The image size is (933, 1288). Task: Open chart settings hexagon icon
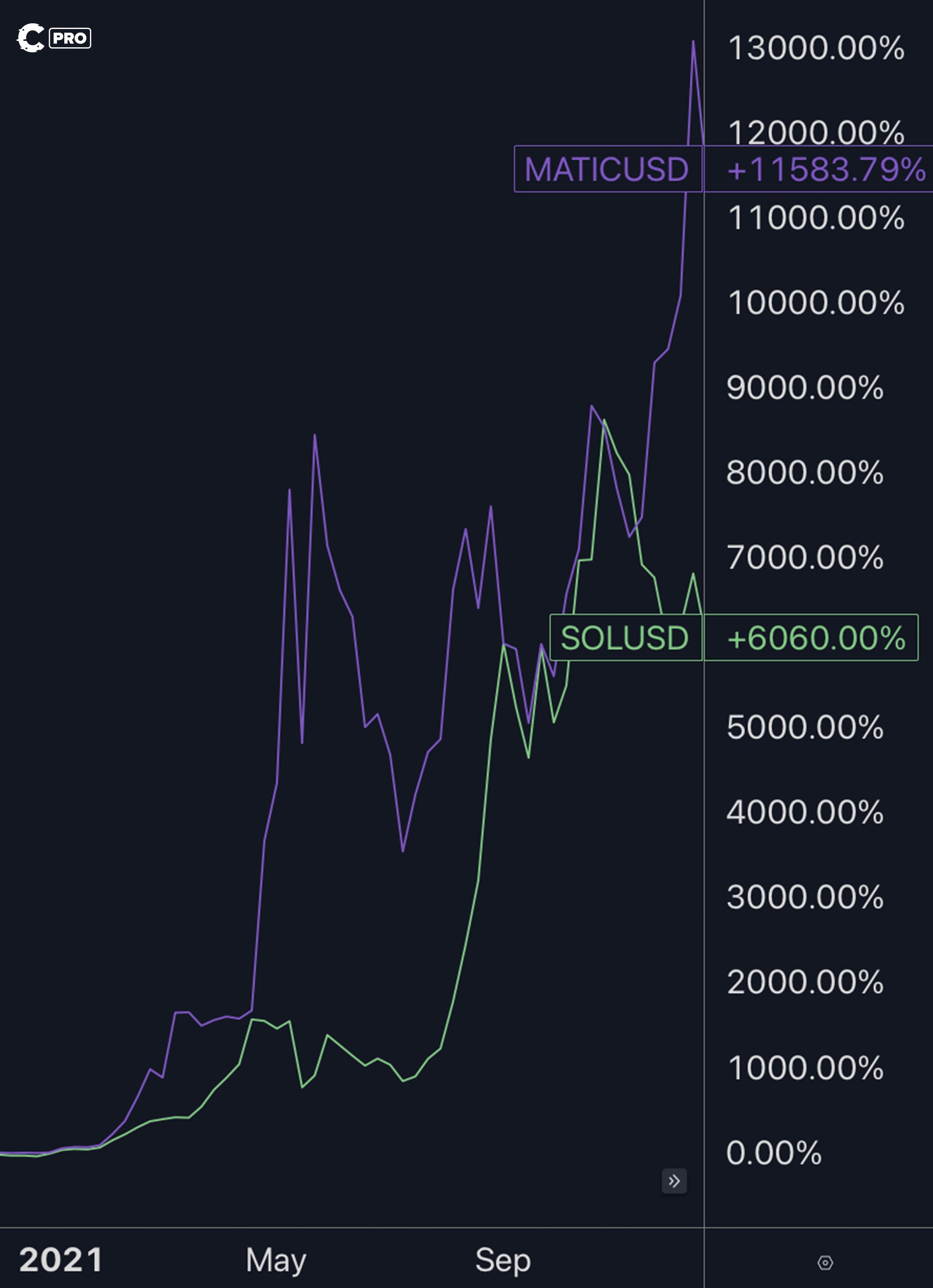pyautogui.click(x=825, y=1263)
